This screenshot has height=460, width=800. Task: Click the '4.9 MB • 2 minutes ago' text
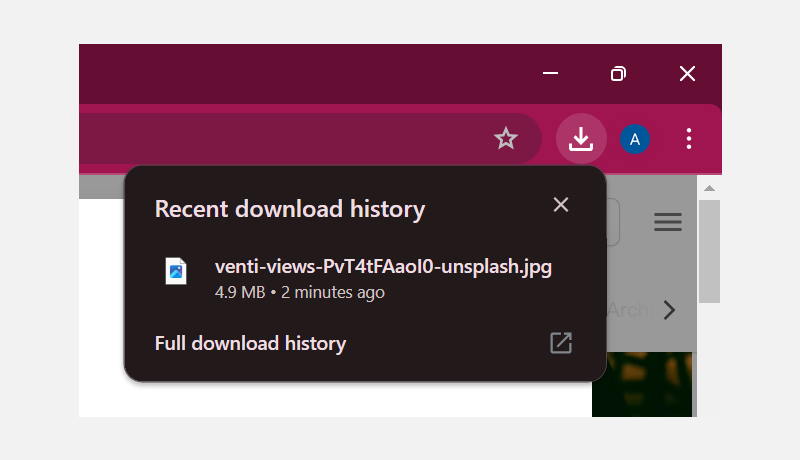[299, 293]
